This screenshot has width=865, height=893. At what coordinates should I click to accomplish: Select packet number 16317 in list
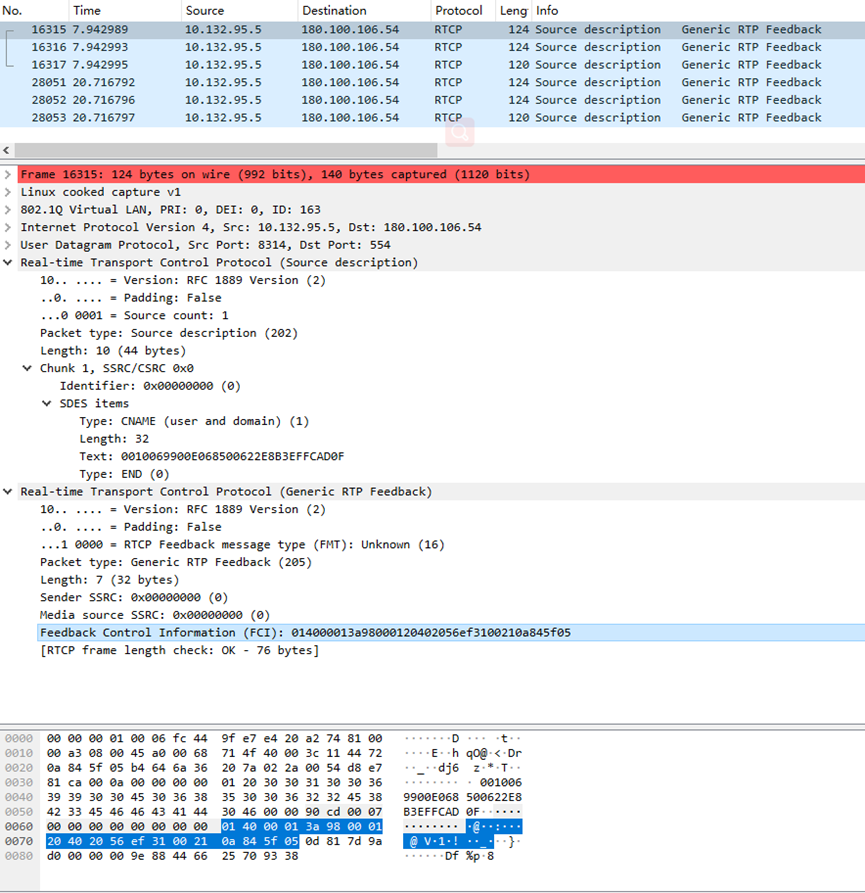[x=432, y=65]
